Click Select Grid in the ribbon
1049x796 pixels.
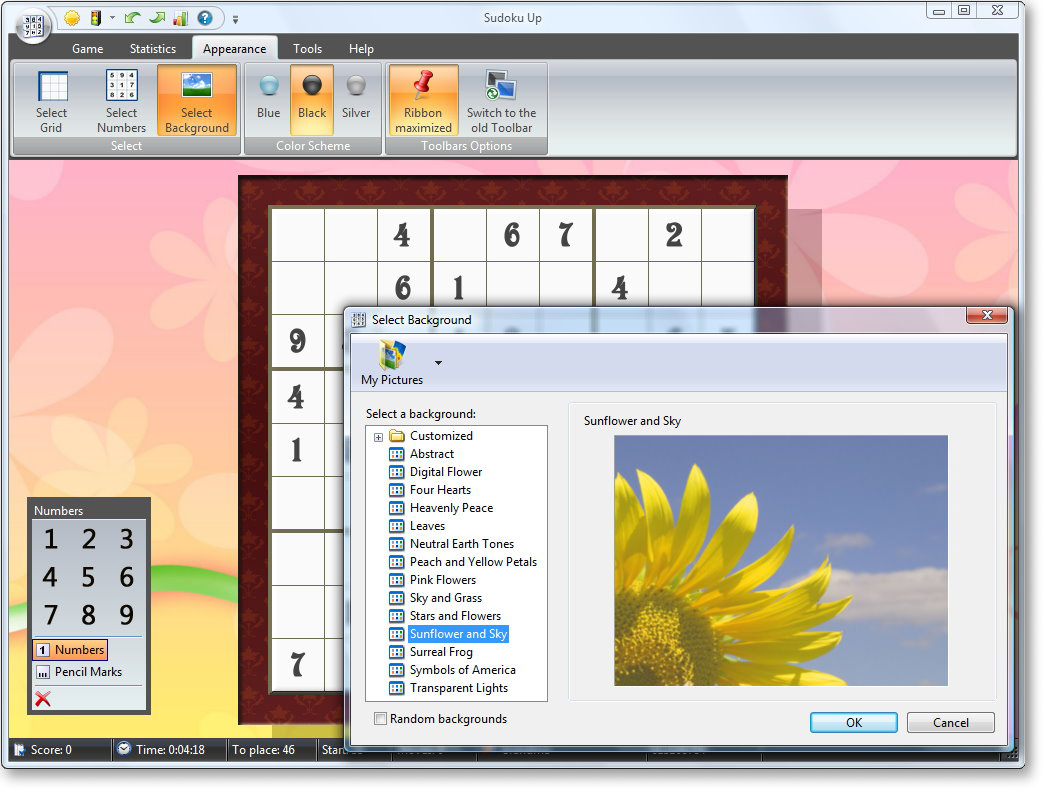pyautogui.click(x=52, y=101)
